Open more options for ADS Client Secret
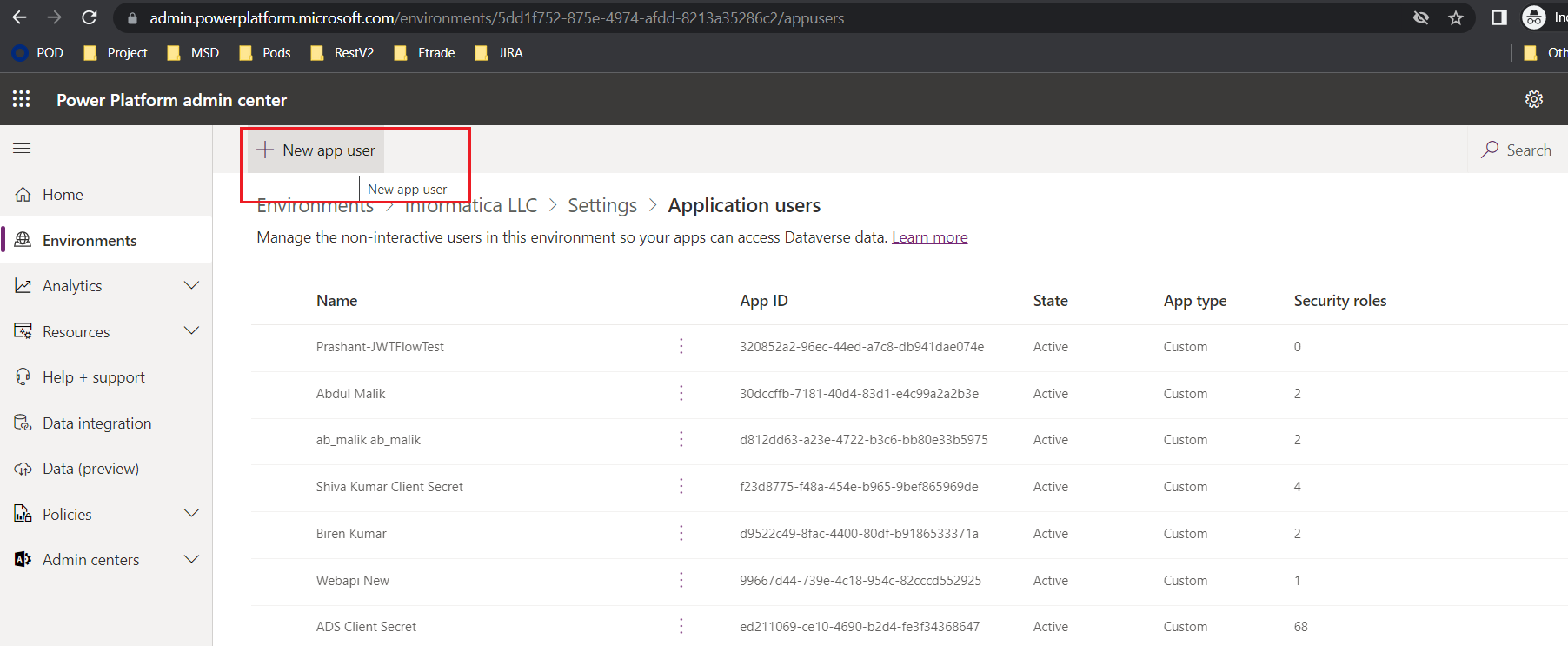Image resolution: width=1568 pixels, height=646 pixels. 681,626
